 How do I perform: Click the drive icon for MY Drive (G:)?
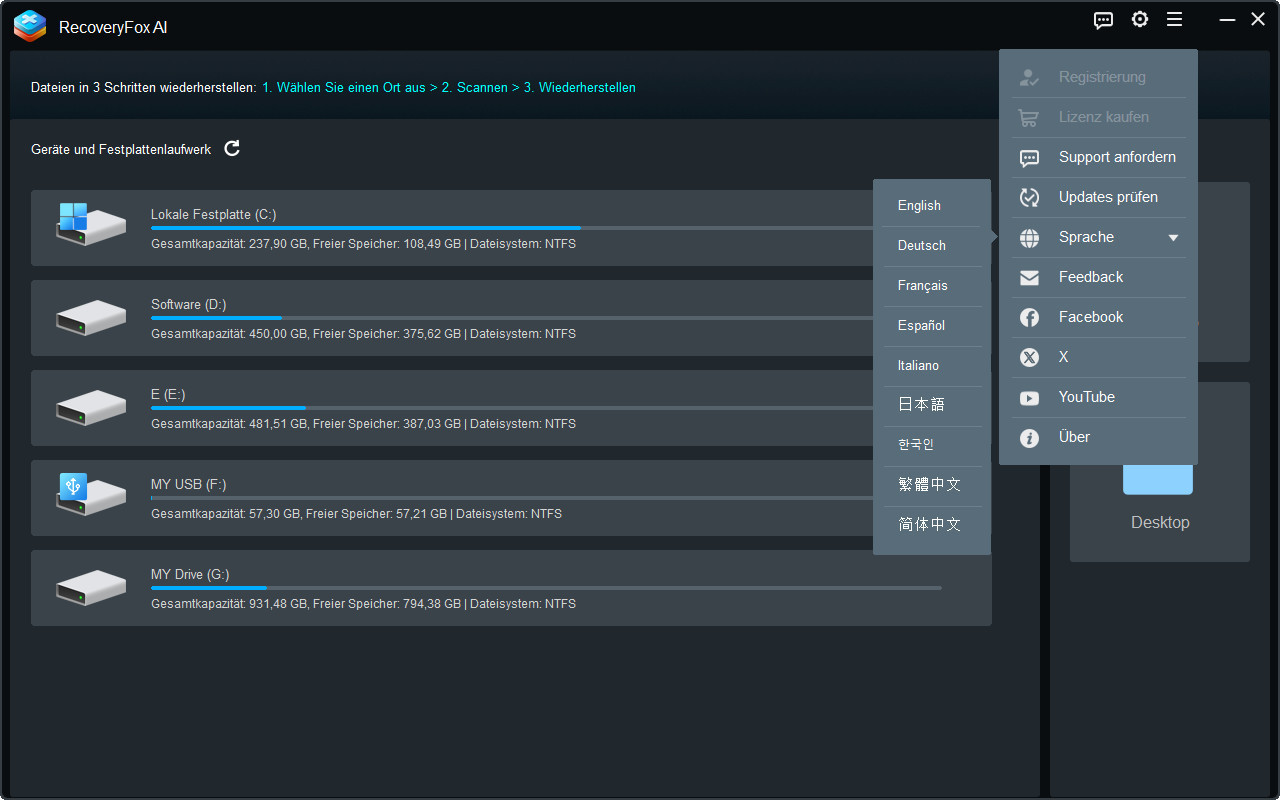pos(91,588)
